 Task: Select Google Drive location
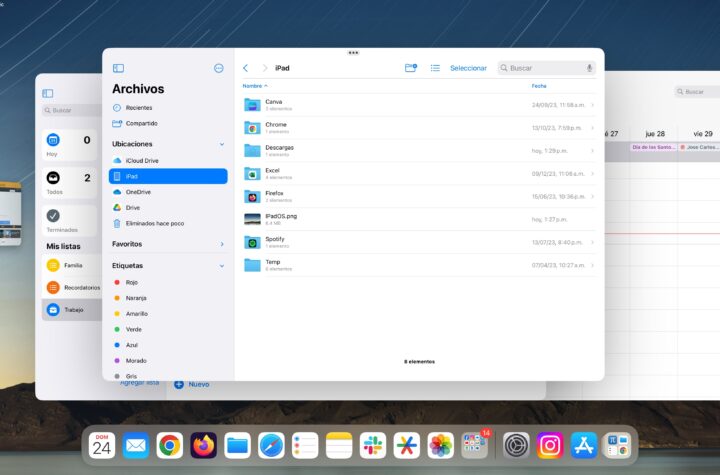coord(168,208)
